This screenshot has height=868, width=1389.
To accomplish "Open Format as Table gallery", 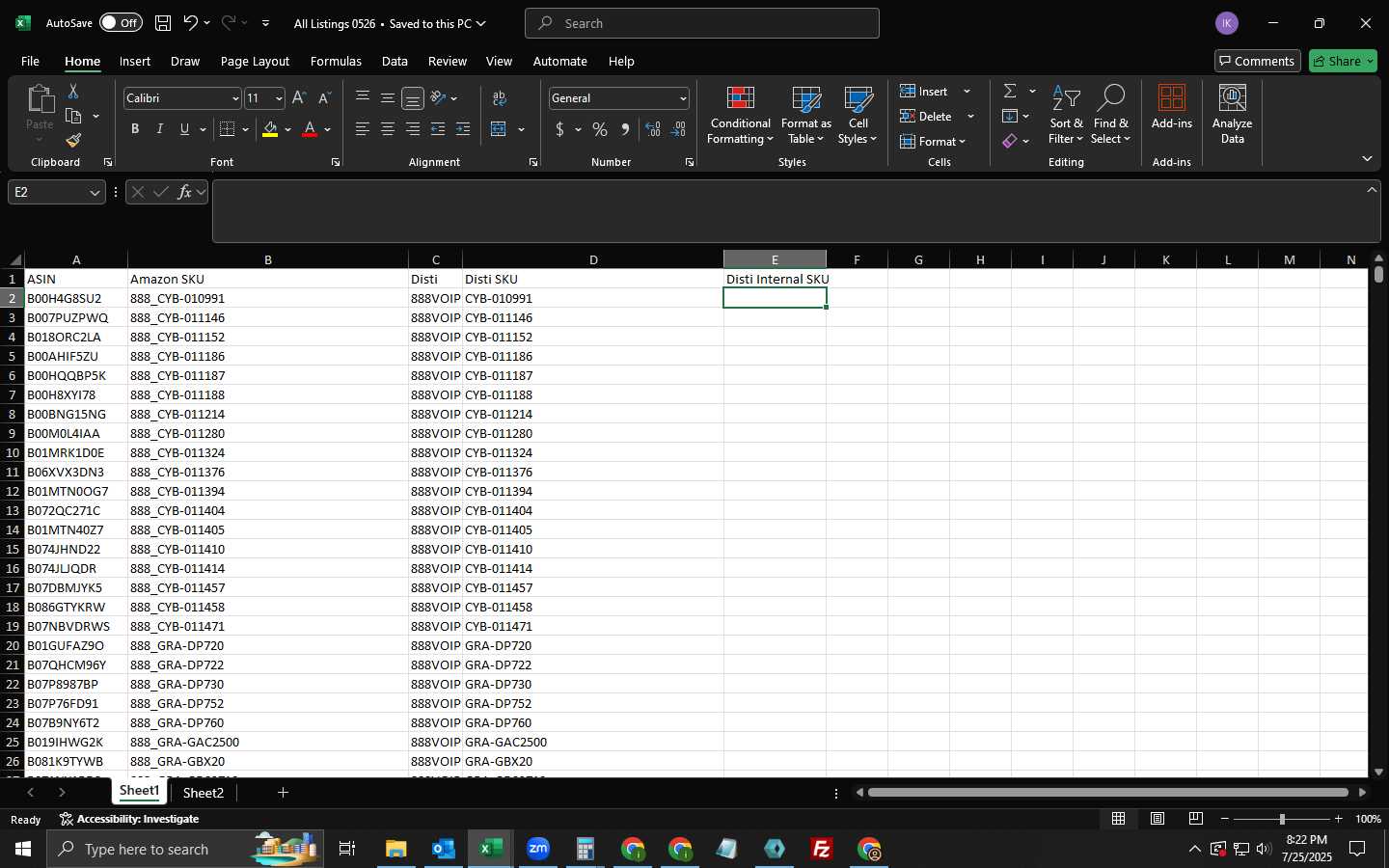I will pyautogui.click(x=805, y=115).
